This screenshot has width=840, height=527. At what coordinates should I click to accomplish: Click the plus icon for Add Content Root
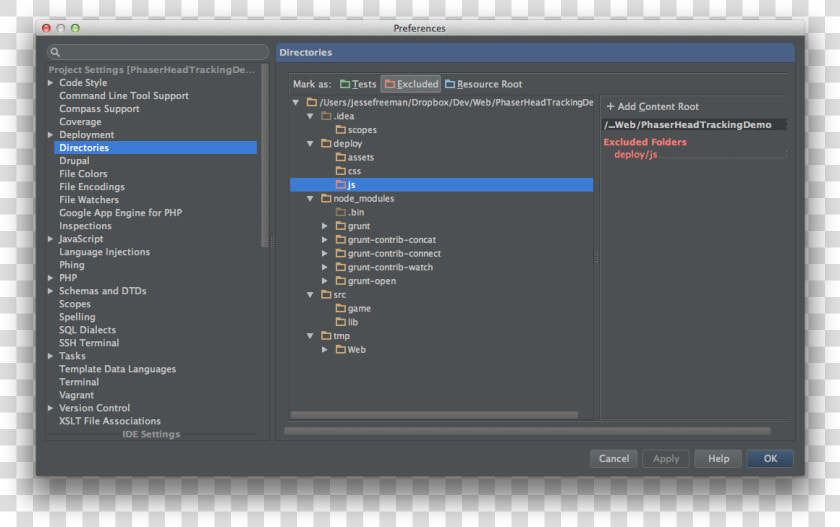click(x=610, y=107)
